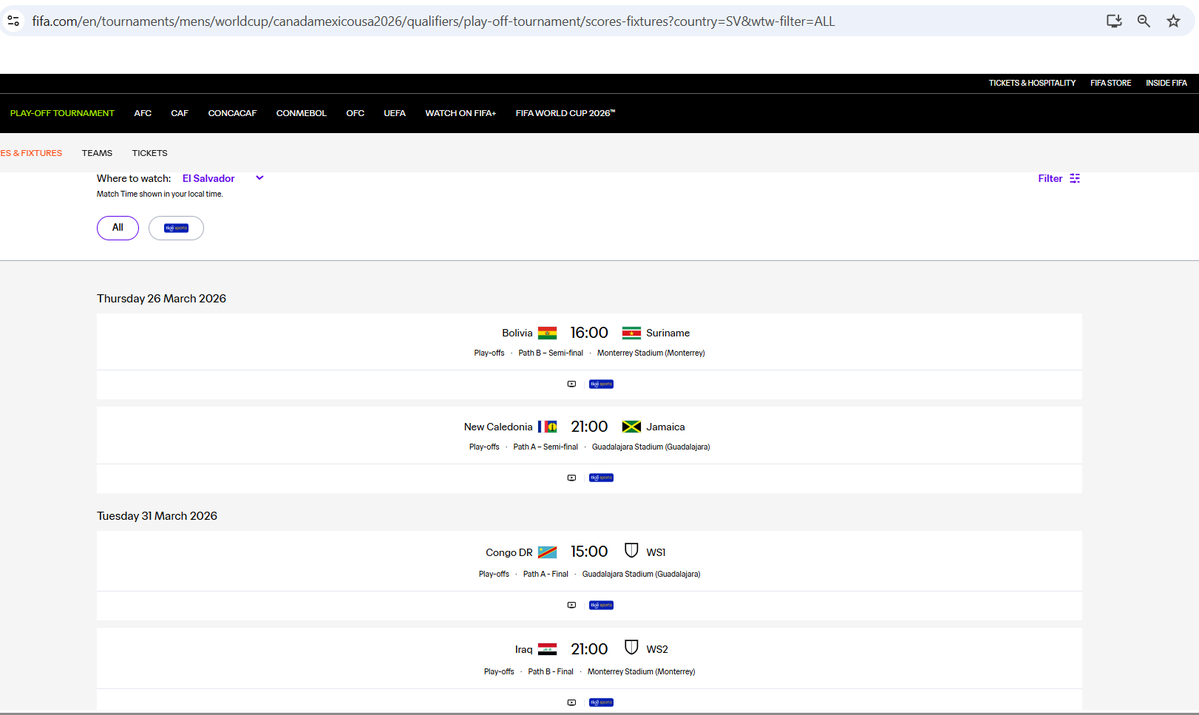
Task: Click the Filter sliders icon
Action: [x=1074, y=178]
